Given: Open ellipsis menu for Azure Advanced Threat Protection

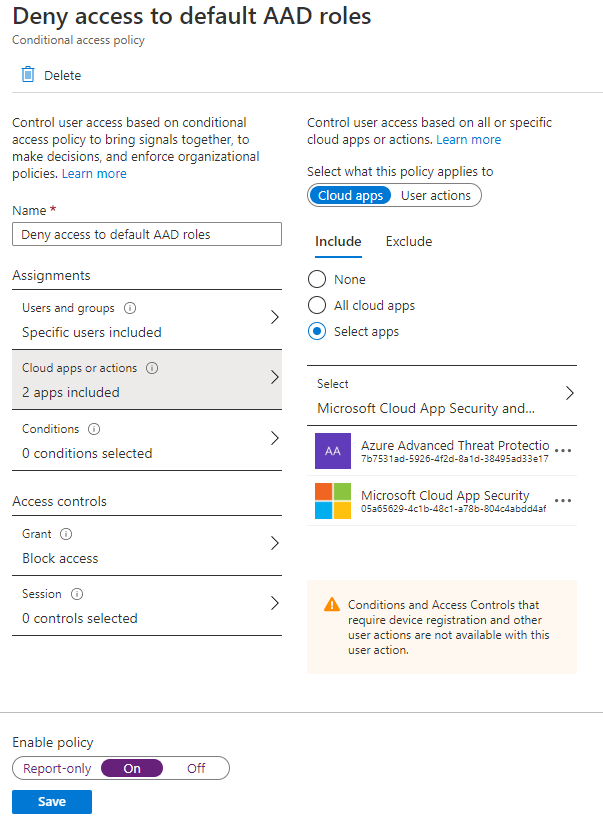Looking at the screenshot, I should click(x=563, y=450).
